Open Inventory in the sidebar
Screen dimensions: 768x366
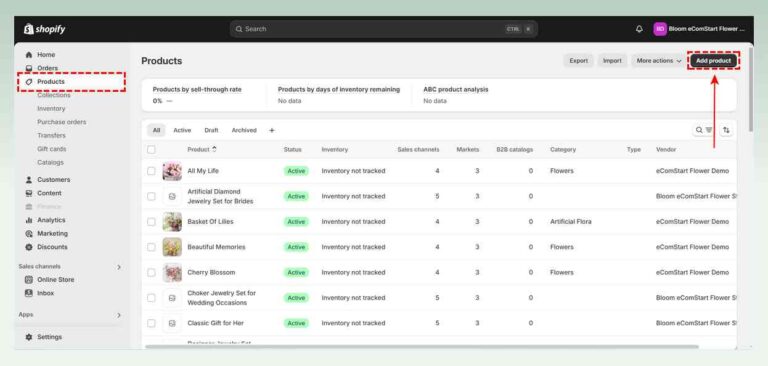51,109
